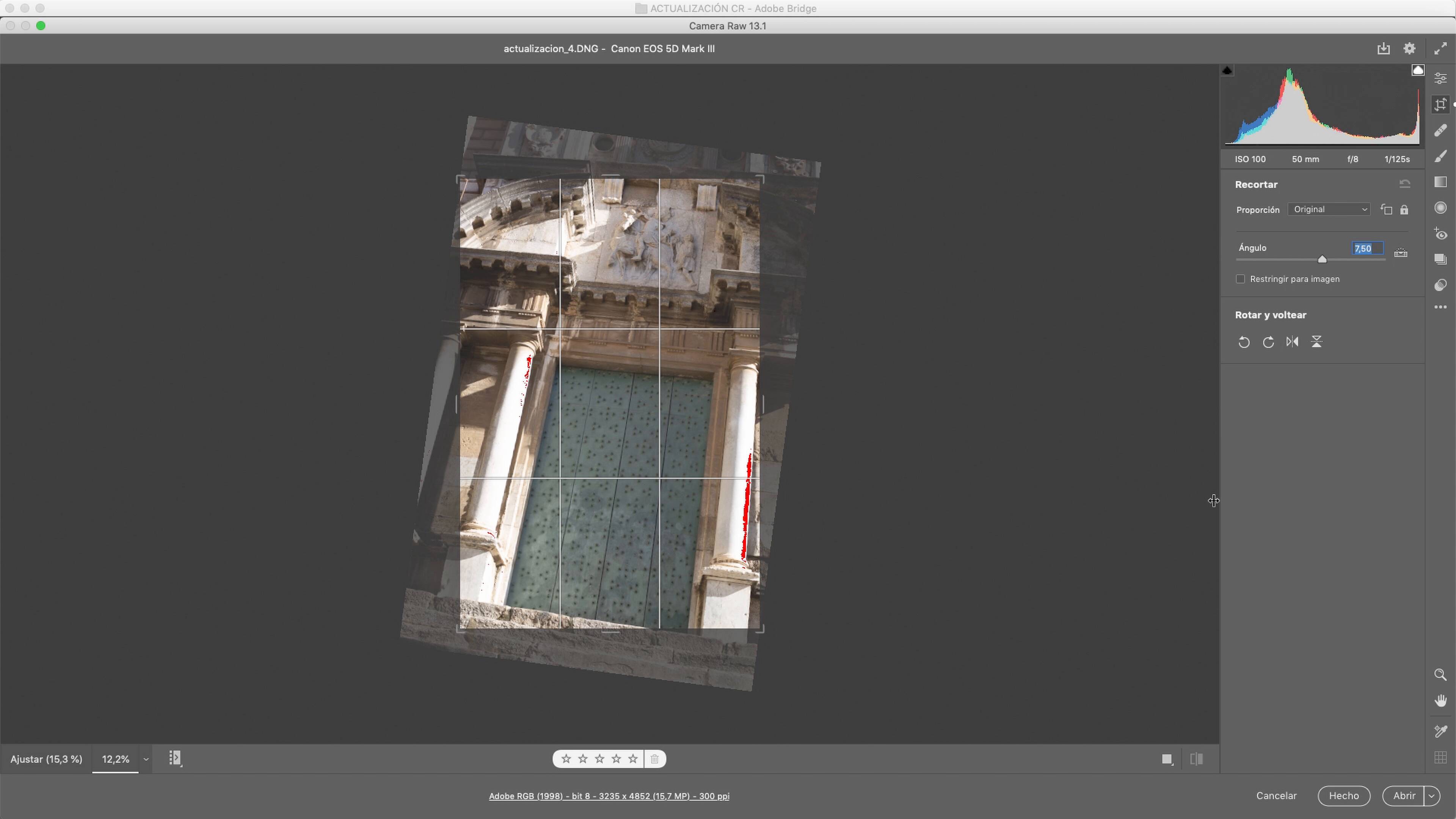Swap crop aspect ratio orientation
1456x819 pixels.
[x=1386, y=210]
